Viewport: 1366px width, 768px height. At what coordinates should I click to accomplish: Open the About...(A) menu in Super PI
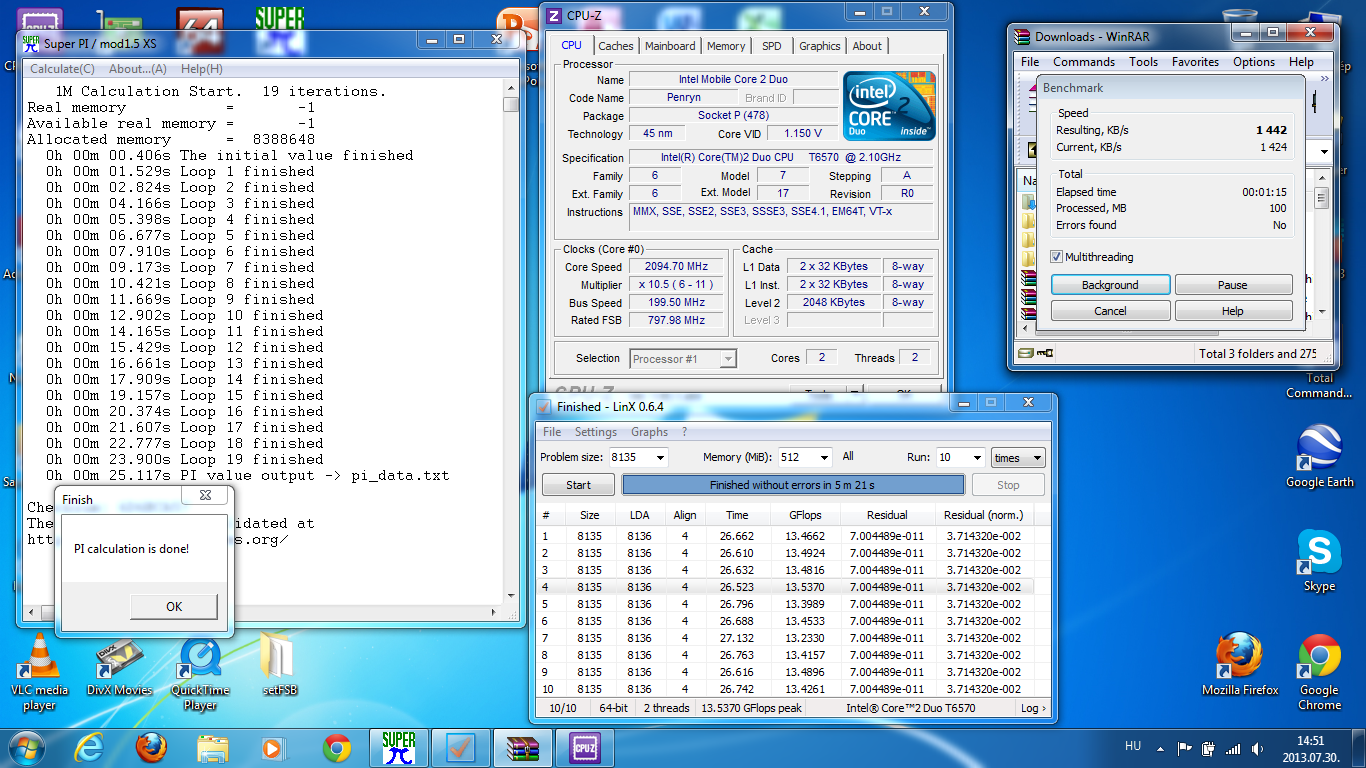coord(138,69)
